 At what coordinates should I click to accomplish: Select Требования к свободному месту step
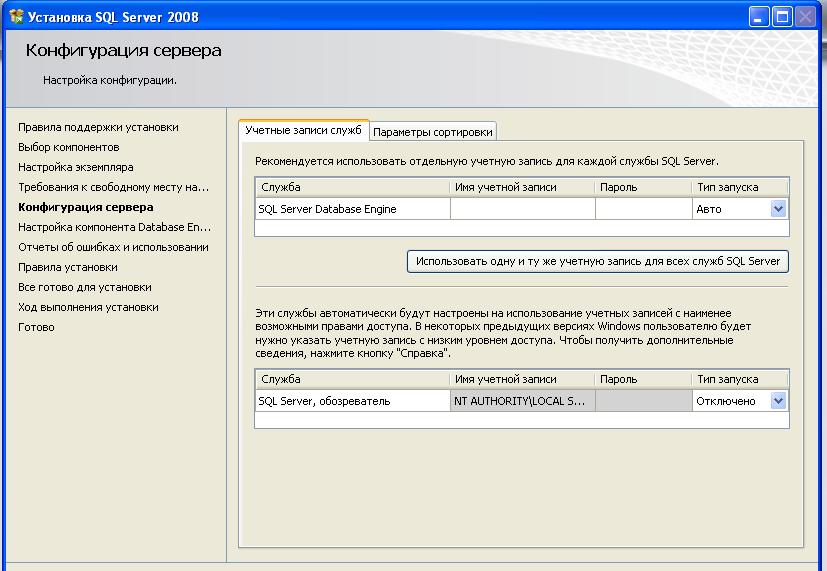click(113, 187)
